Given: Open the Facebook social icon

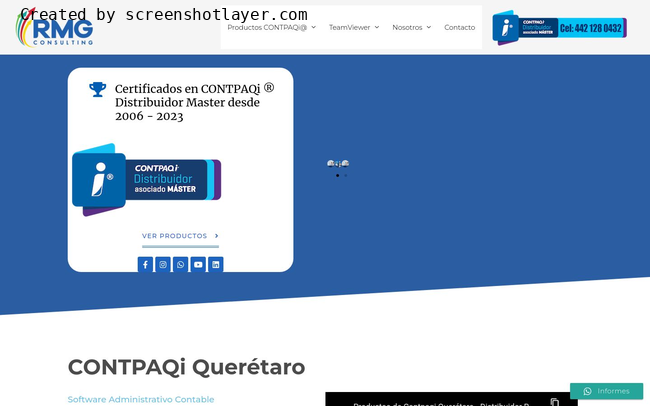Looking at the screenshot, I should tap(145, 265).
